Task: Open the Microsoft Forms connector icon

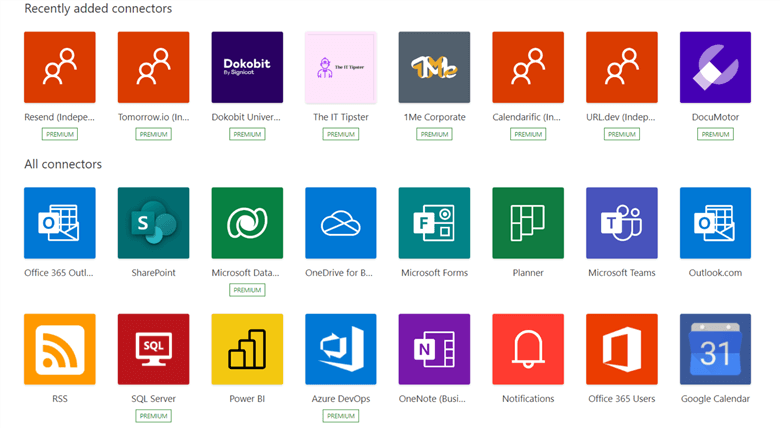Action: (434, 223)
